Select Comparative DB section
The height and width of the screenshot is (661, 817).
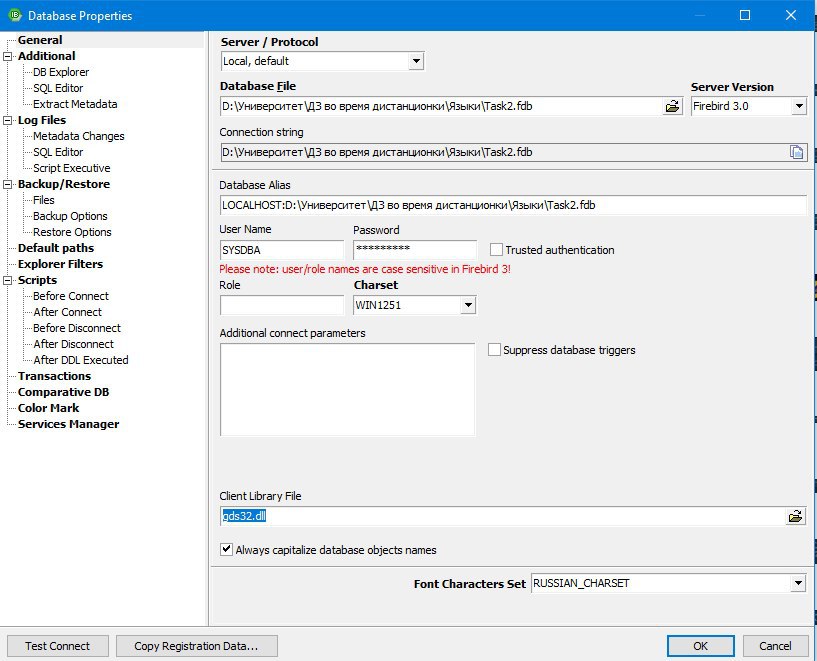[63, 393]
